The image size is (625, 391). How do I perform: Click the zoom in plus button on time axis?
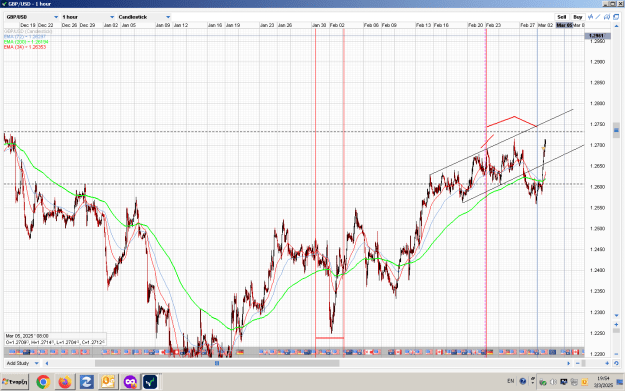607,363
